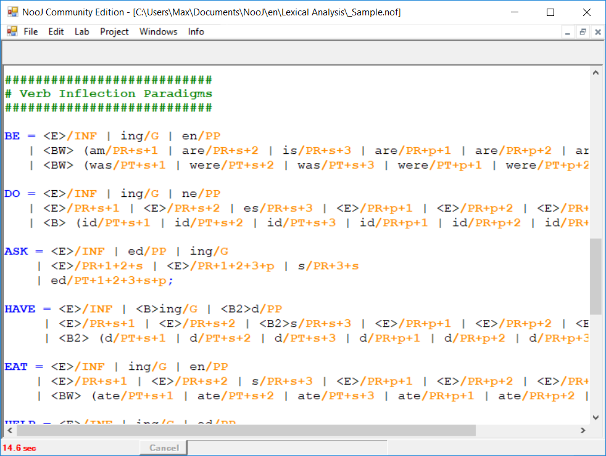Open the Lab menu
Image resolution: width=606 pixels, height=456 pixels.
tap(81, 32)
